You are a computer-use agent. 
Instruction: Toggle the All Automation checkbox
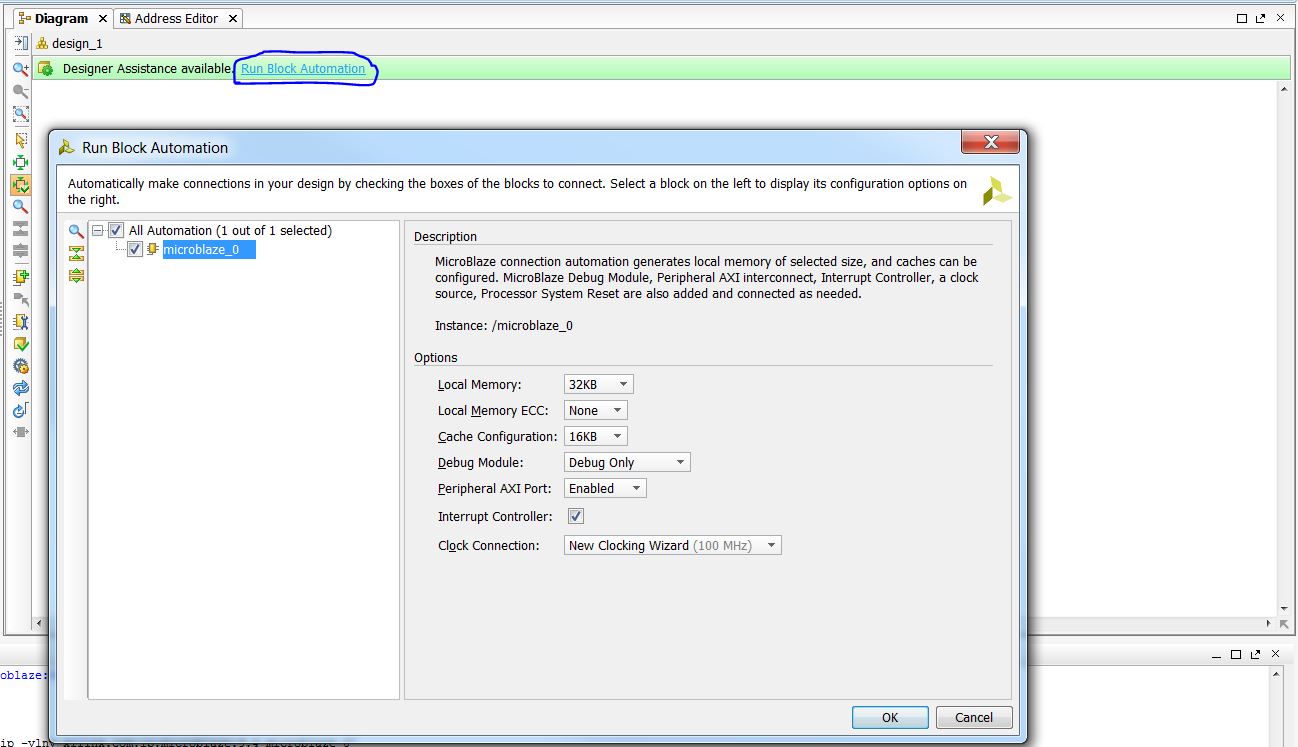click(116, 230)
